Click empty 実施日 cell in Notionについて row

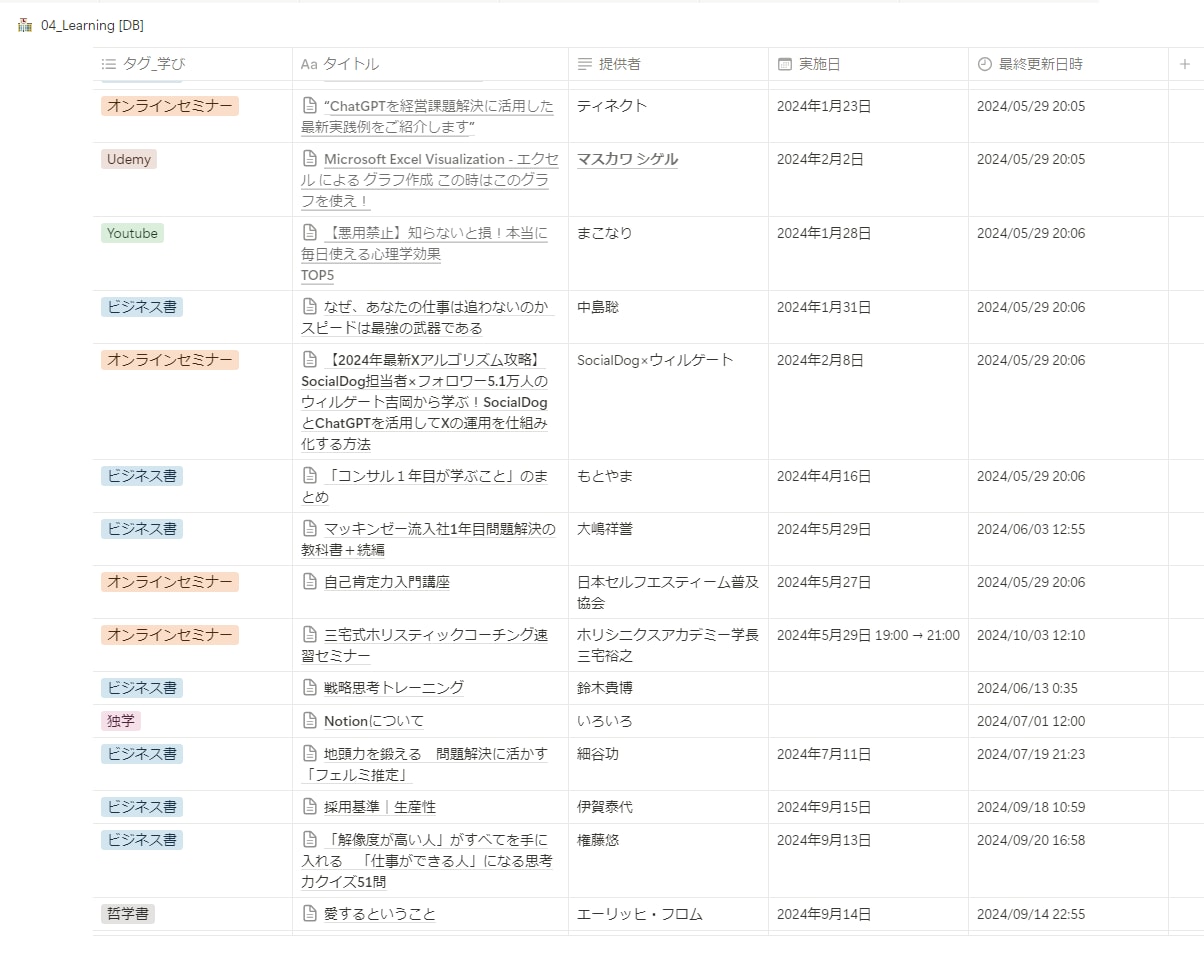(868, 721)
